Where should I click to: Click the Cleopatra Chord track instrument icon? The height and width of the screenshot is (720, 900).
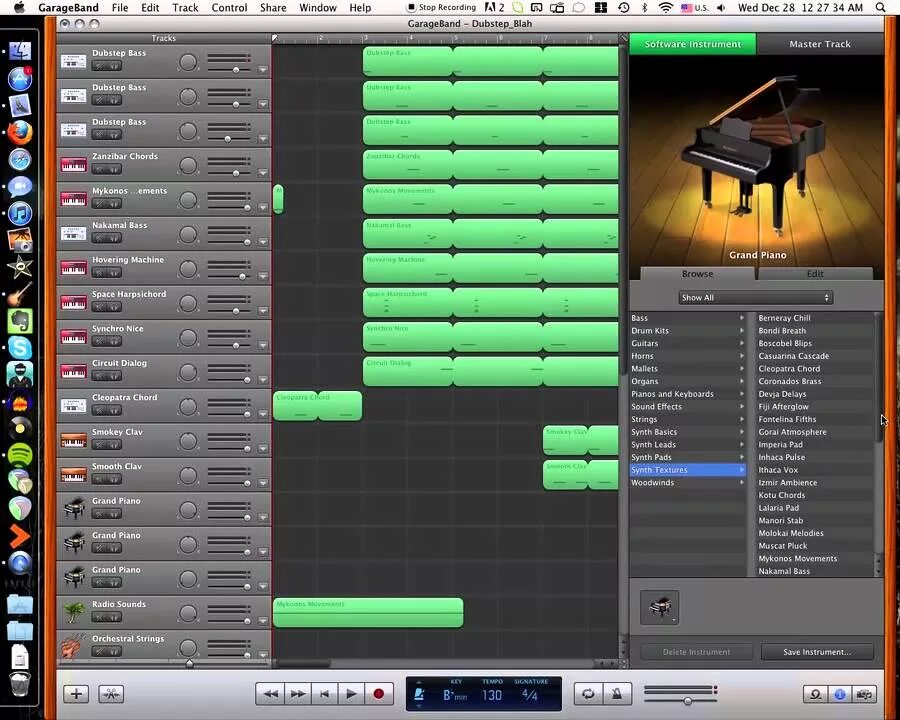[x=73, y=406]
